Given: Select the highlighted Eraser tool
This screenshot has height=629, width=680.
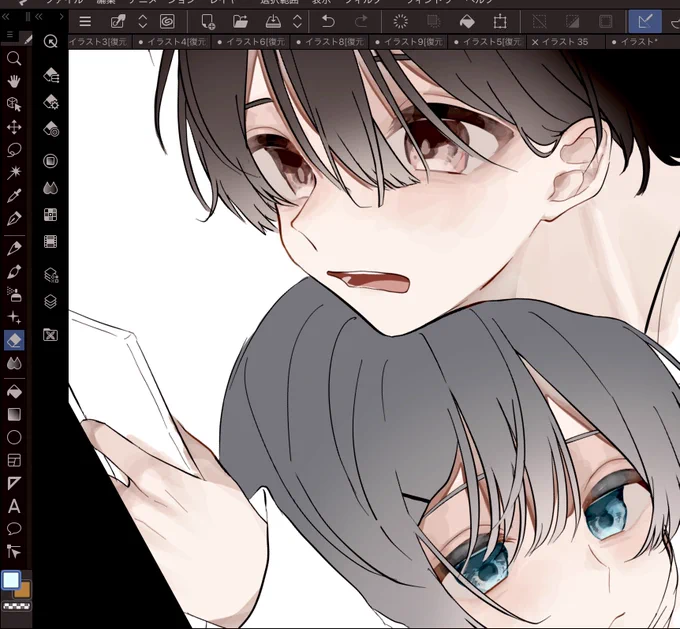Looking at the screenshot, I should 14,341.
